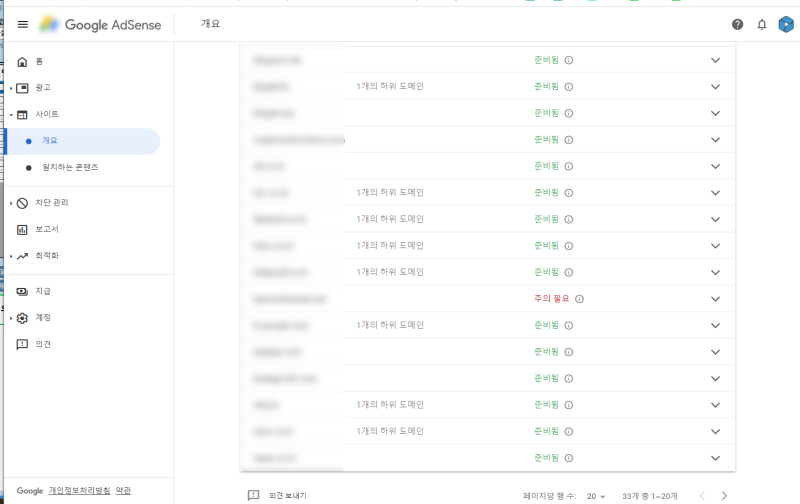Click the 보고서 chart icon
Screen dimensions: 800x504
click(22, 230)
